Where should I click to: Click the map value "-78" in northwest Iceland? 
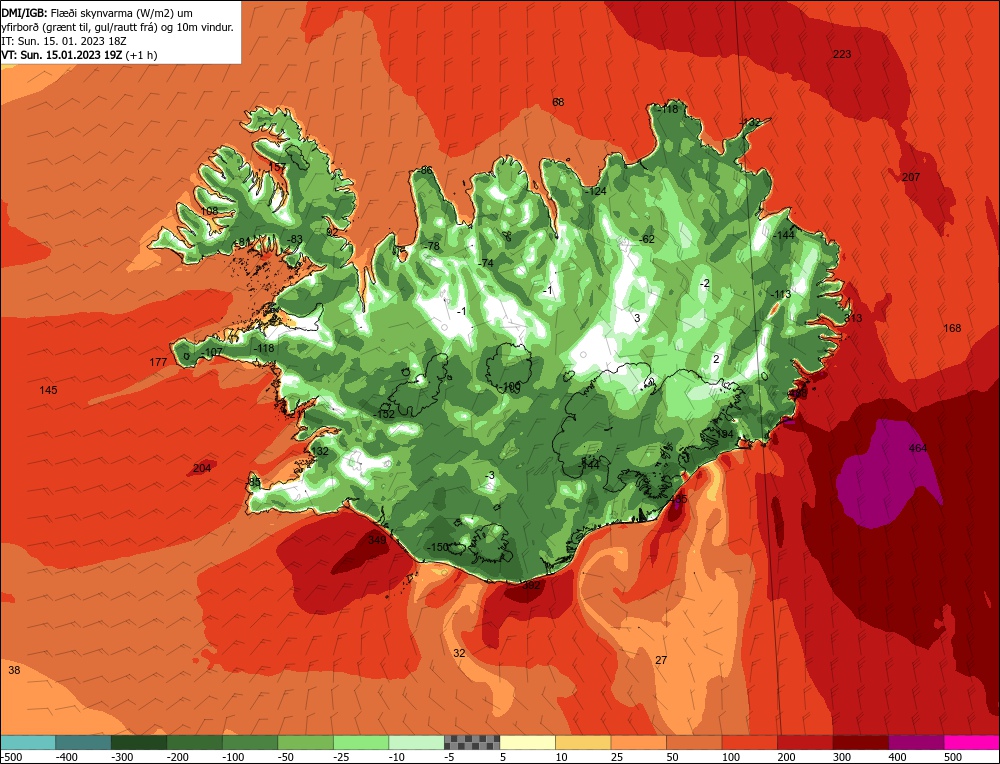(x=432, y=246)
